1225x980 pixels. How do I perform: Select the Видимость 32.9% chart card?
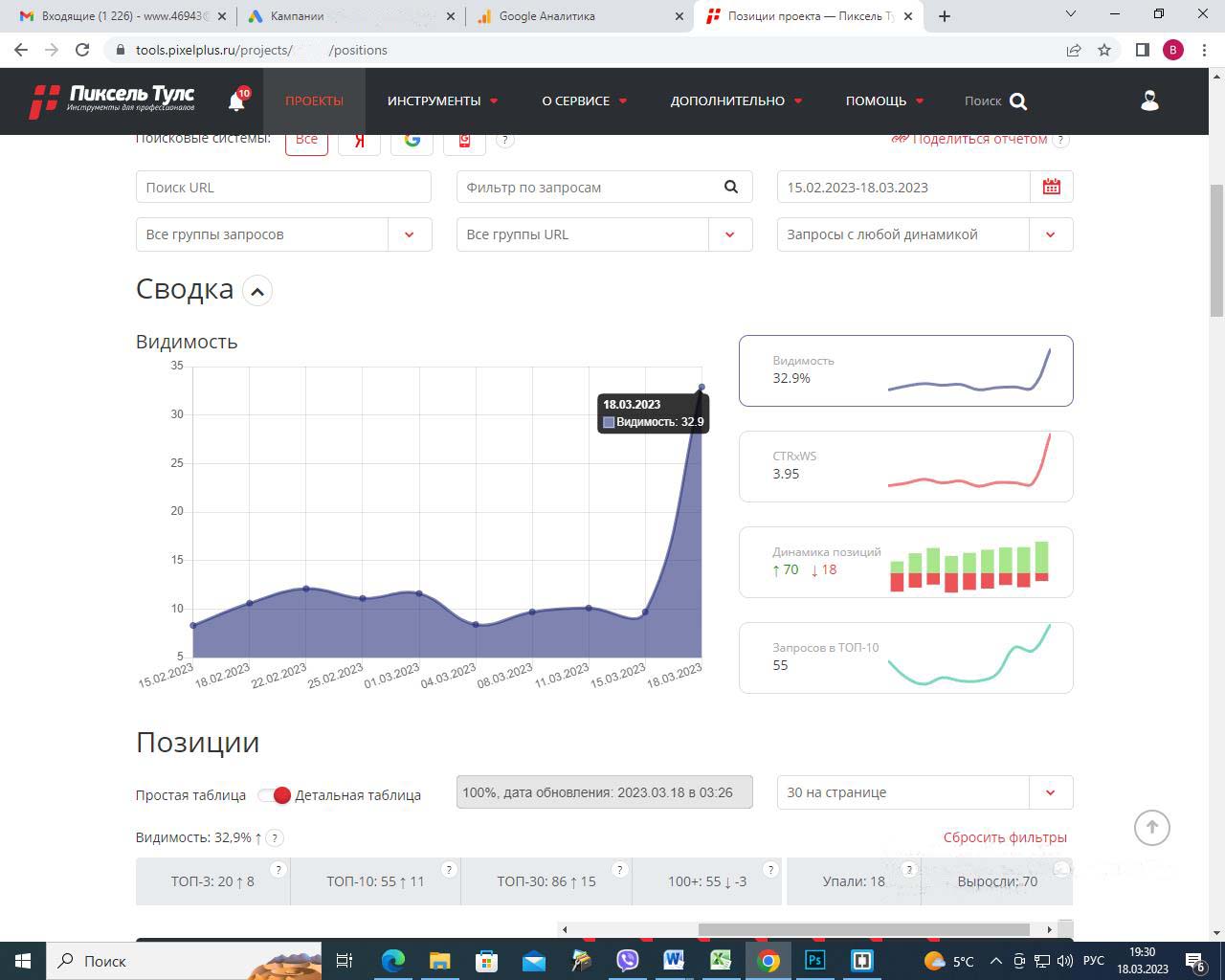pyautogui.click(x=905, y=370)
